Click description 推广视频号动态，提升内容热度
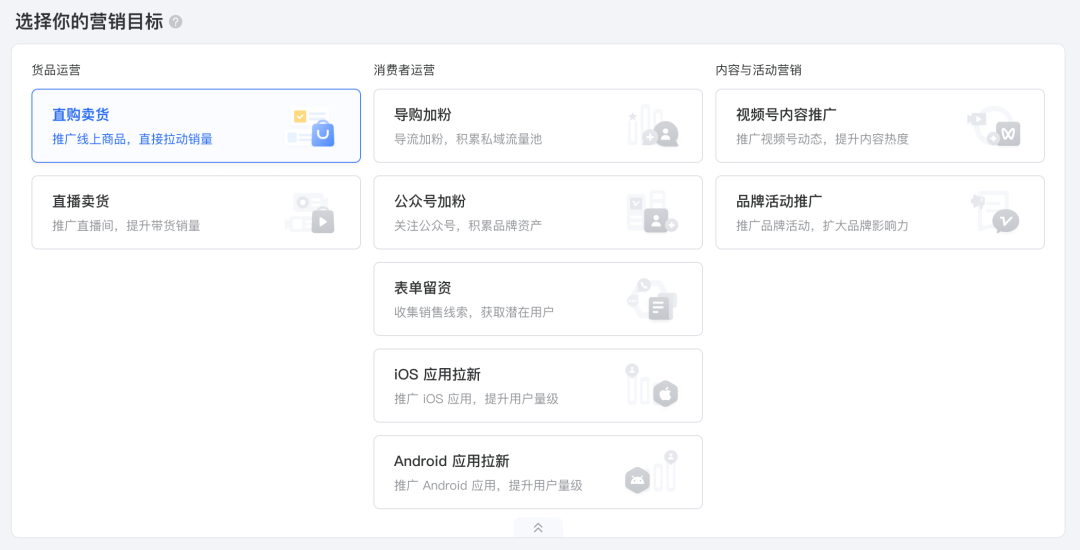Screen dimensions: 1080x550 [x=822, y=139]
